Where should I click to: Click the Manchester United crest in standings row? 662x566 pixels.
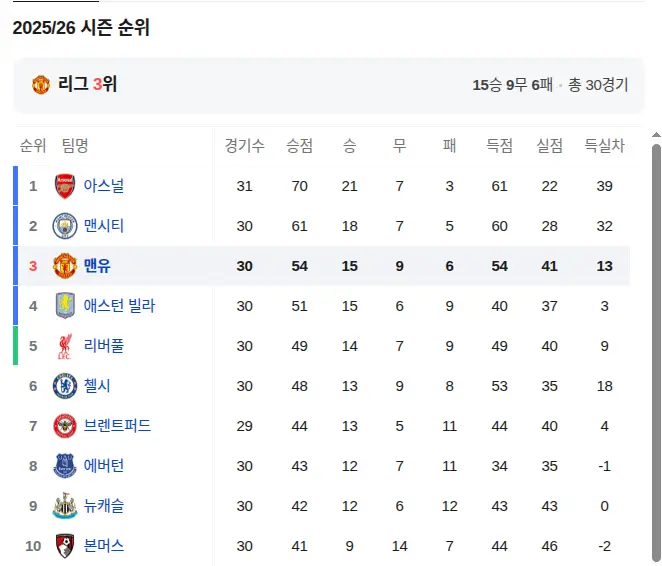pos(65,266)
